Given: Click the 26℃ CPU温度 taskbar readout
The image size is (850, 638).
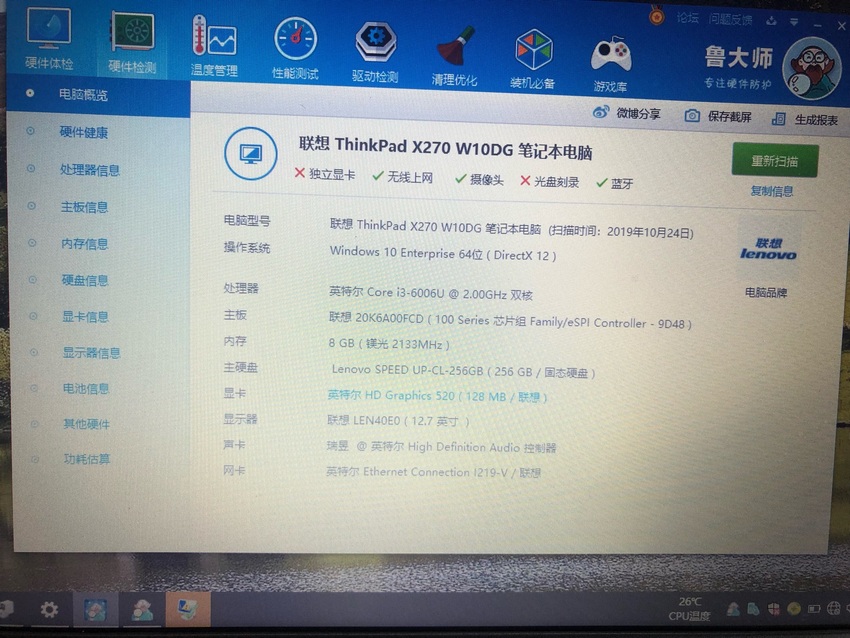Looking at the screenshot, I should tap(689, 609).
